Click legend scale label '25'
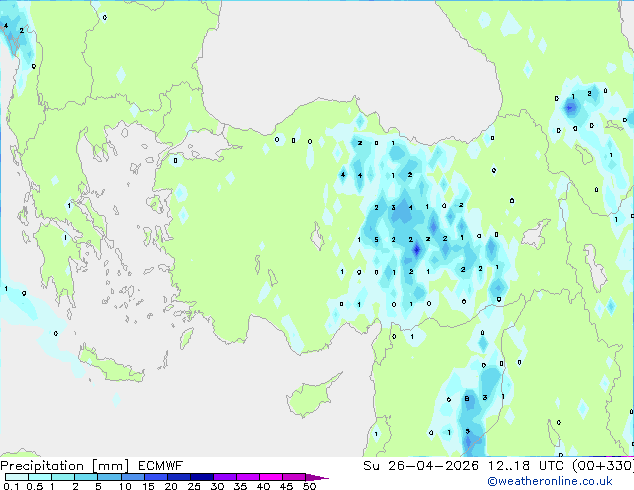634x490 pixels. tap(194, 486)
